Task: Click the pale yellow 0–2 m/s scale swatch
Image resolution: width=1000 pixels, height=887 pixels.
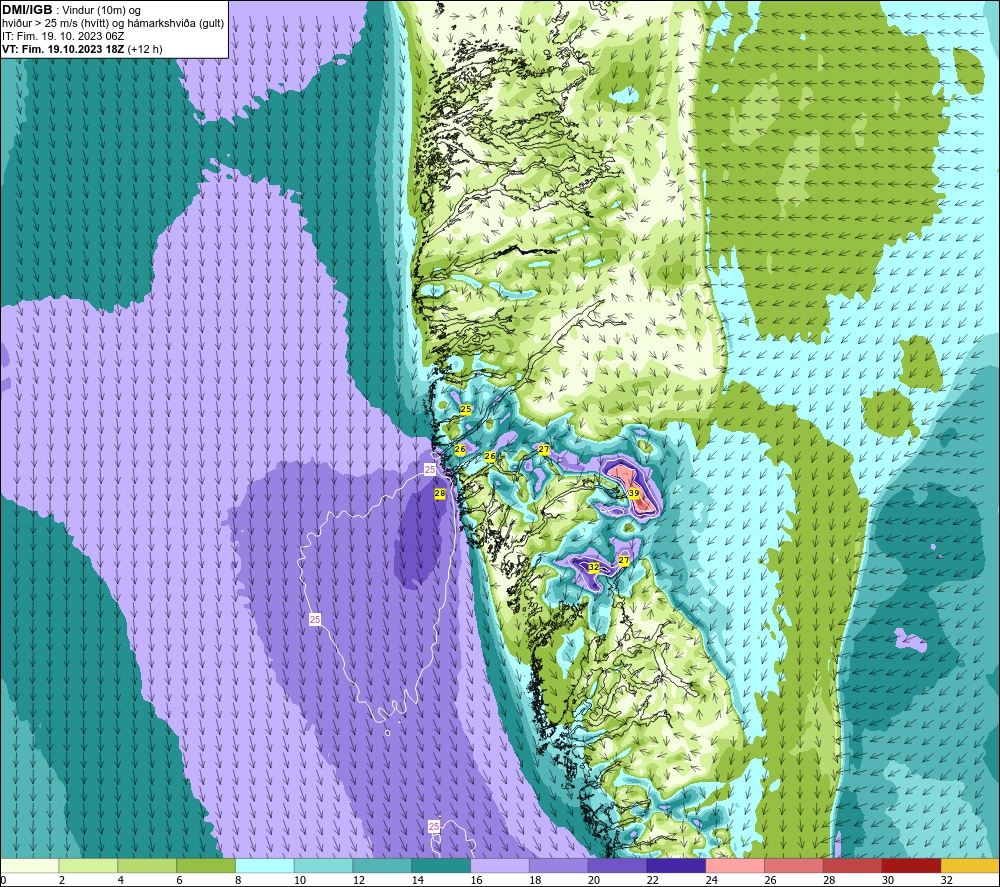Action: tap(29, 866)
